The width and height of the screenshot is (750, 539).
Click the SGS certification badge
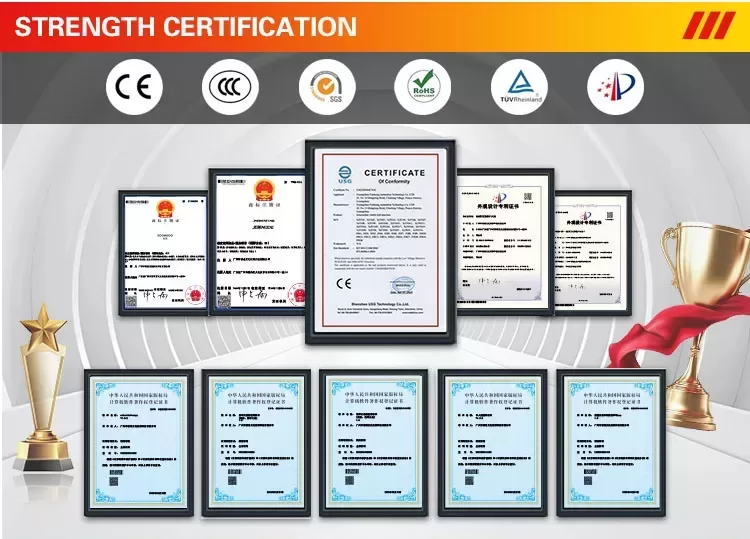tap(327, 87)
